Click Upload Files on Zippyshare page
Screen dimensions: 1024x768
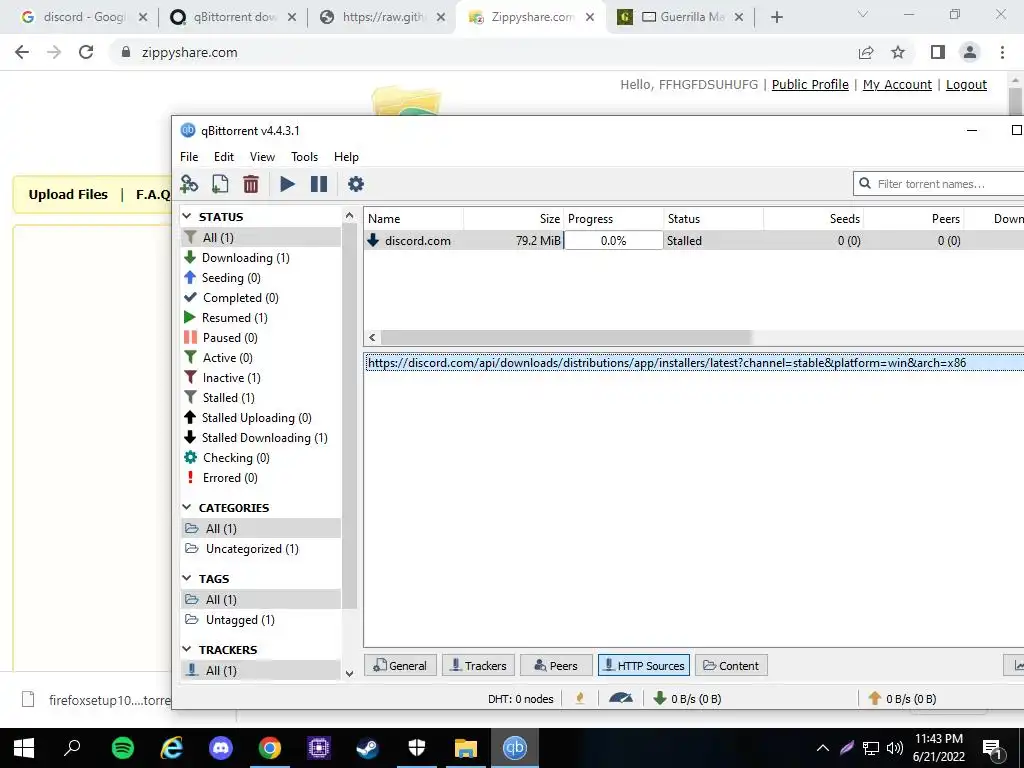(x=68, y=194)
